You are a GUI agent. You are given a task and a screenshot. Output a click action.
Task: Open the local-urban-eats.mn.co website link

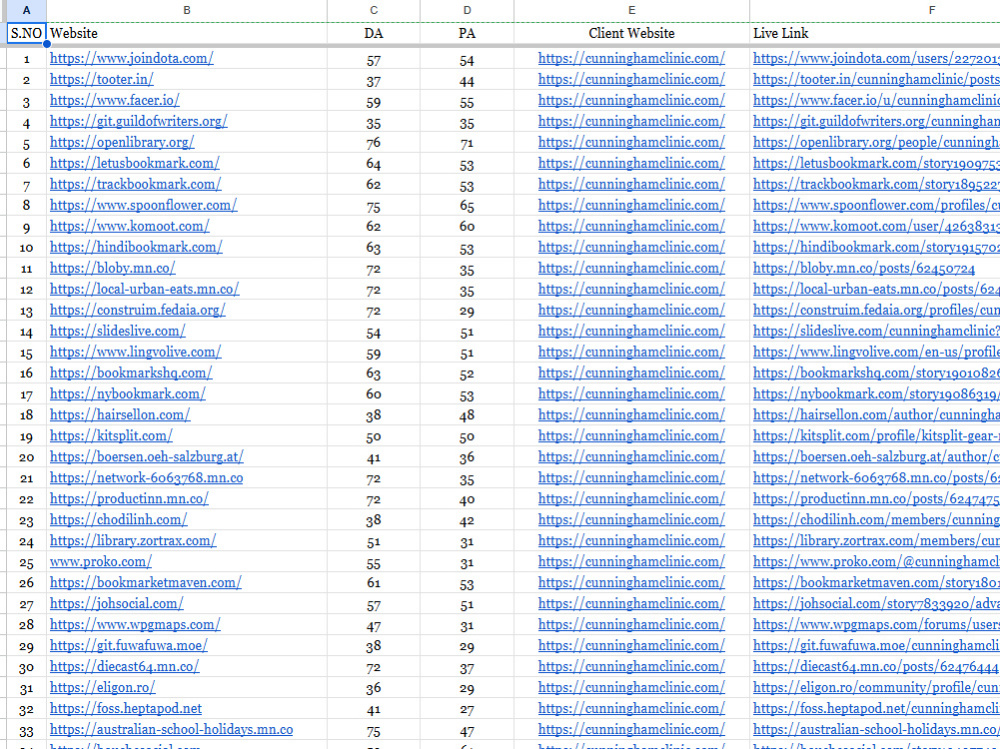[144, 289]
